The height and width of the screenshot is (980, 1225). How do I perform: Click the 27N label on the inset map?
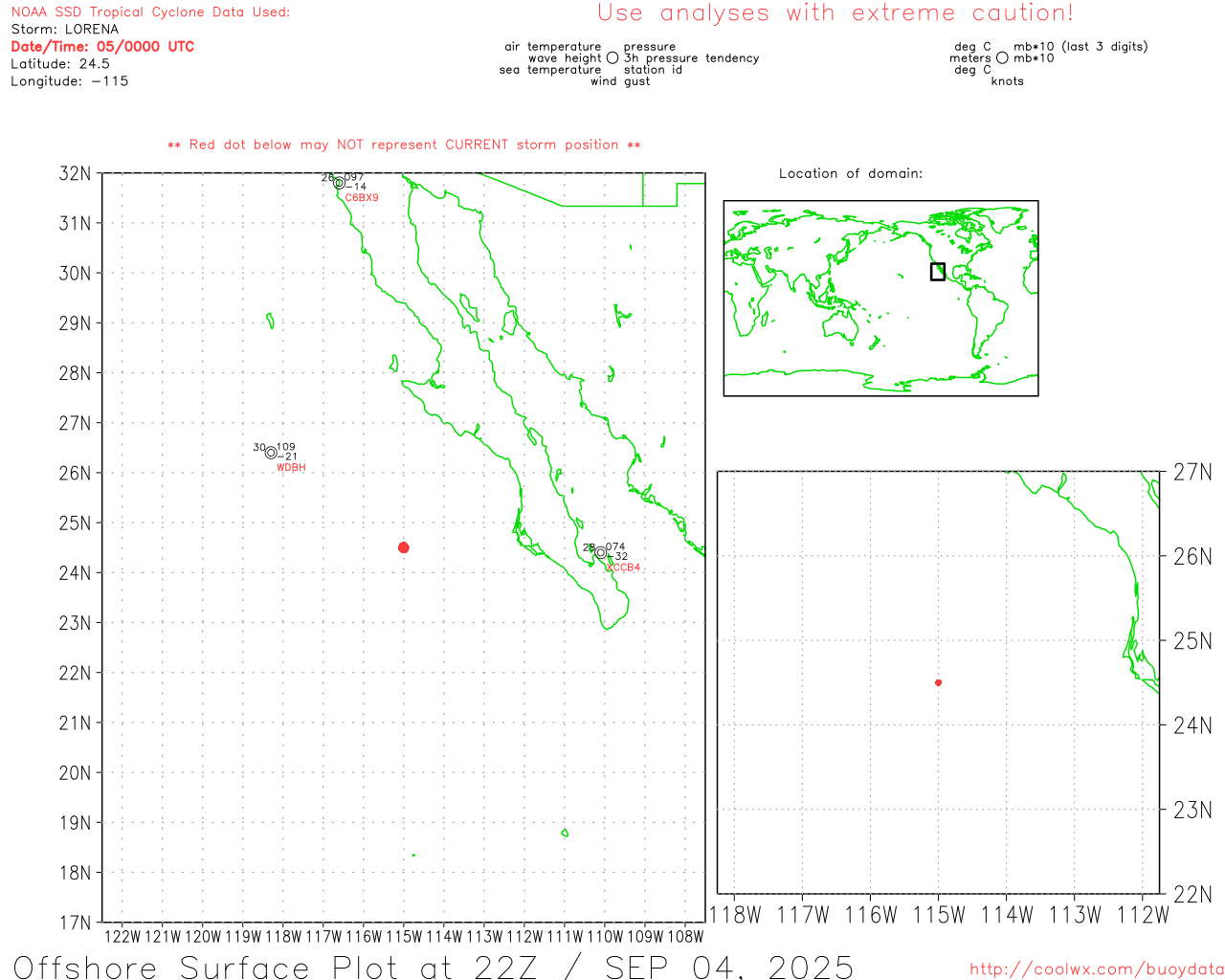pos(1192,472)
